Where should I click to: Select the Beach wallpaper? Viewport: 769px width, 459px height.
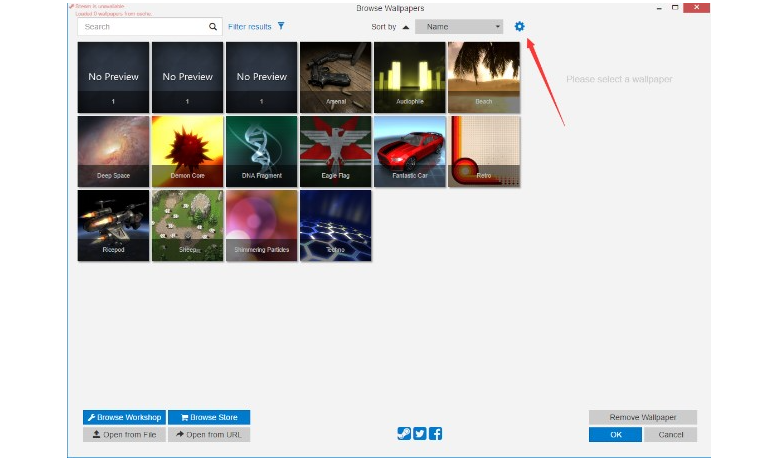click(x=484, y=77)
